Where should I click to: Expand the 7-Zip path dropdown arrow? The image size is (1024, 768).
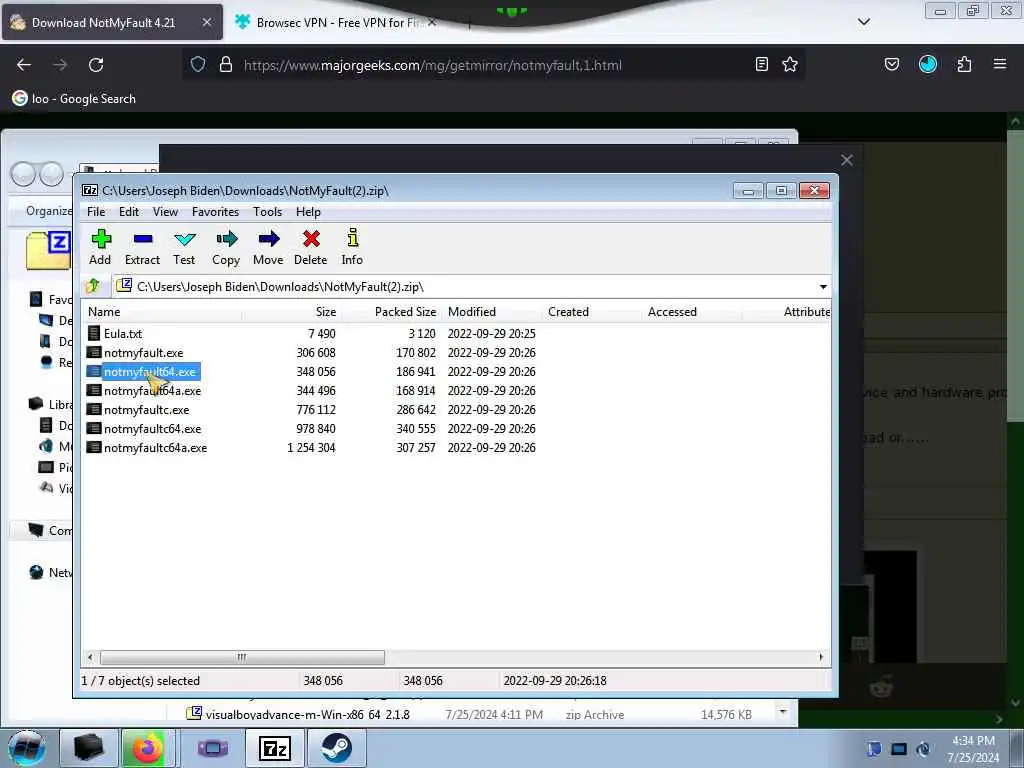coord(823,287)
